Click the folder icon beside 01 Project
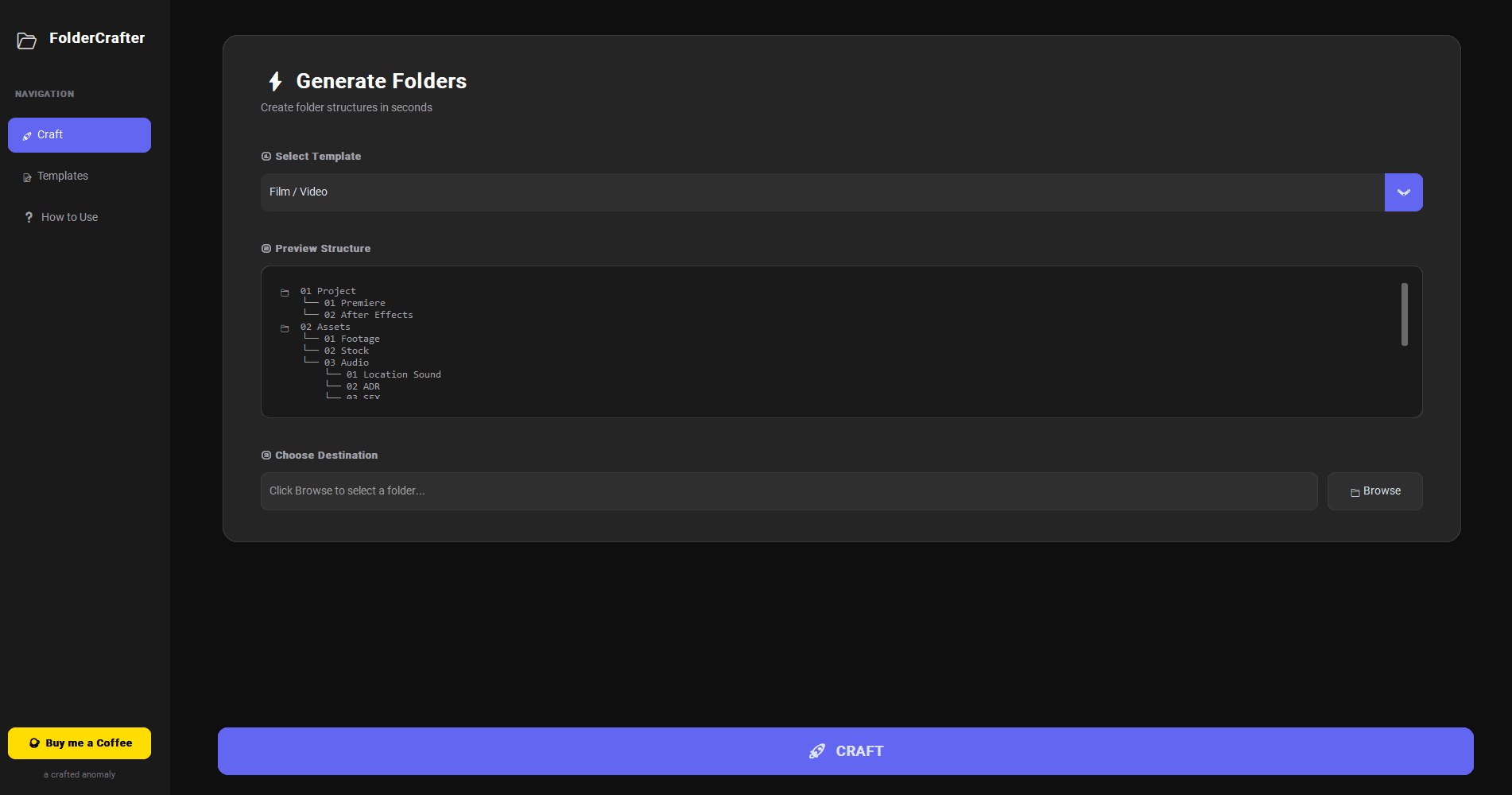 [x=285, y=293]
